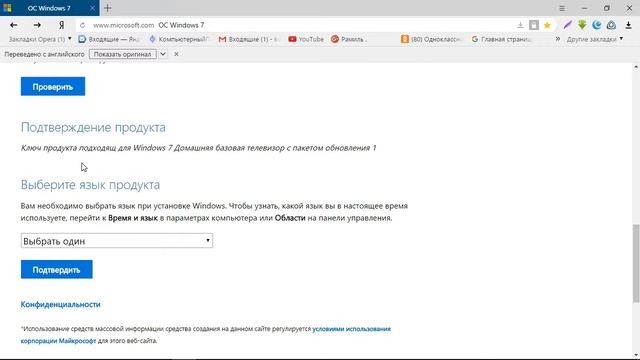
Task: Click the scrollbar up arrow
Action: click(636, 67)
